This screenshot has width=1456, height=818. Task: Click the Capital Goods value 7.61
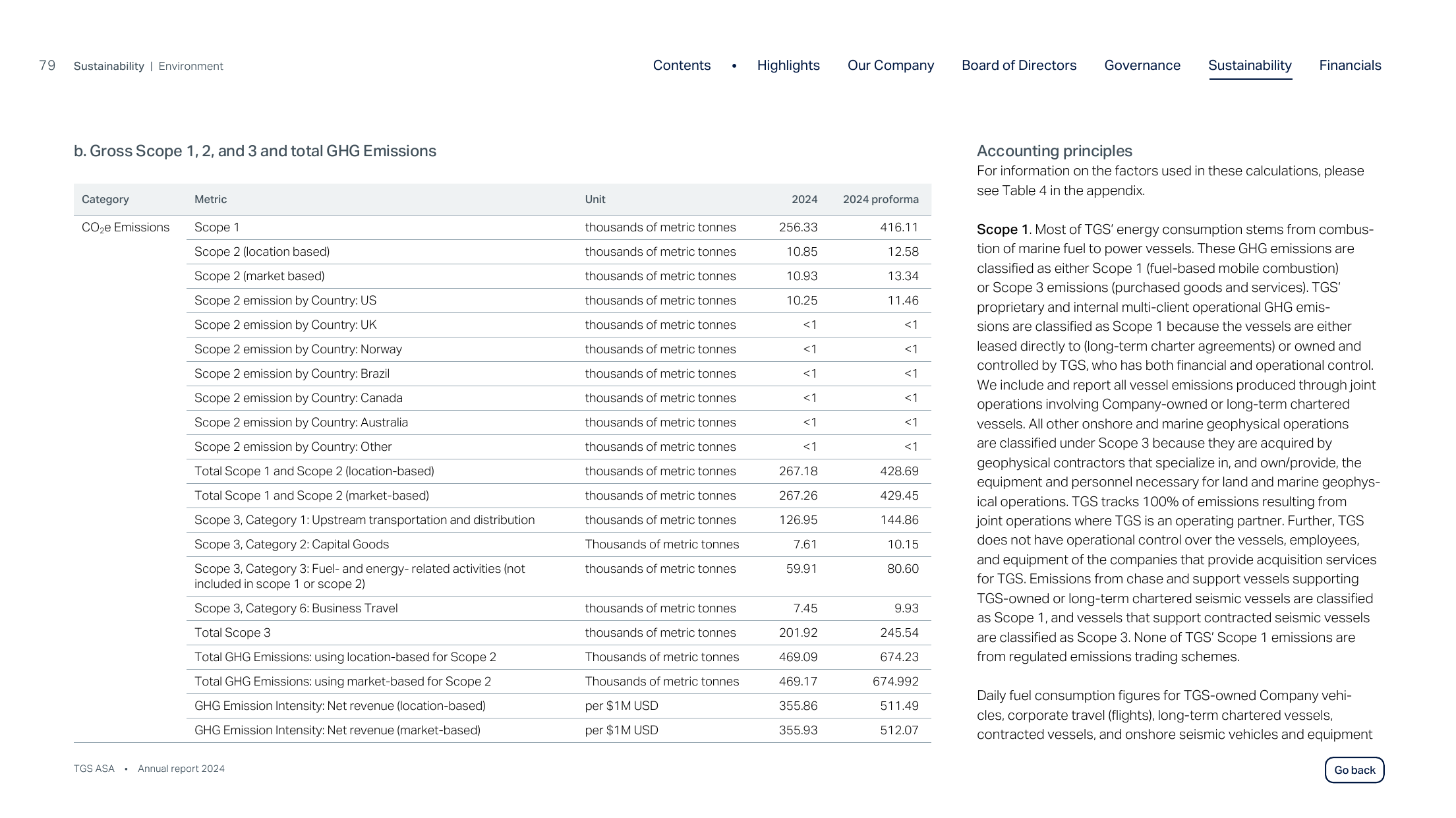[x=805, y=544]
